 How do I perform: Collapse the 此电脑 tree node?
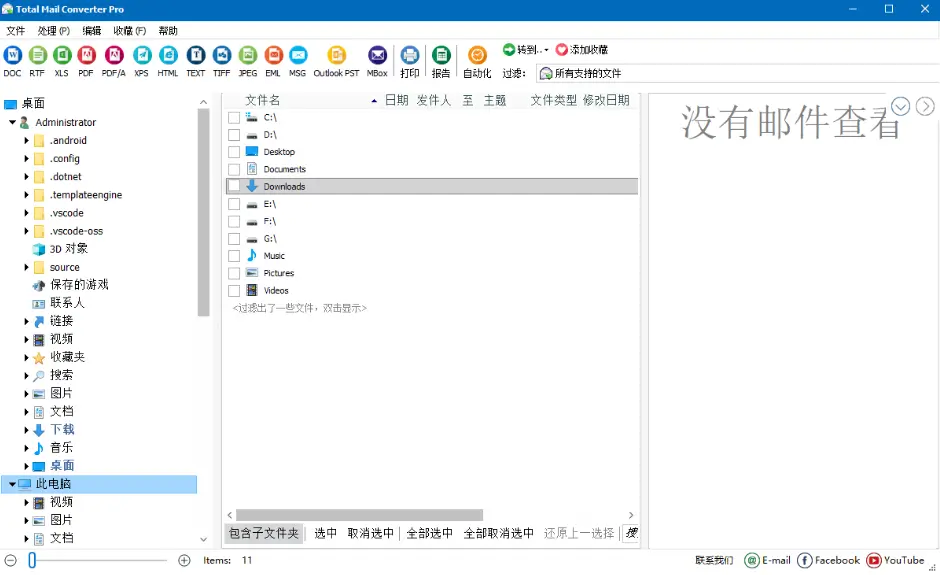tap(12, 484)
